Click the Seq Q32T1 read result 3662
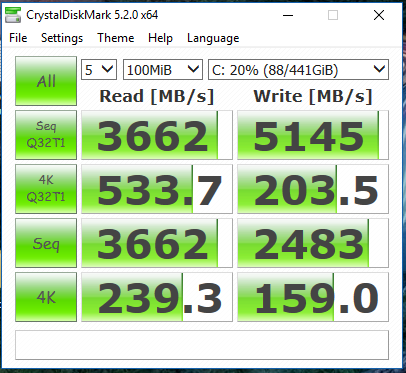Viewport: 406px width, 373px height. [x=157, y=135]
